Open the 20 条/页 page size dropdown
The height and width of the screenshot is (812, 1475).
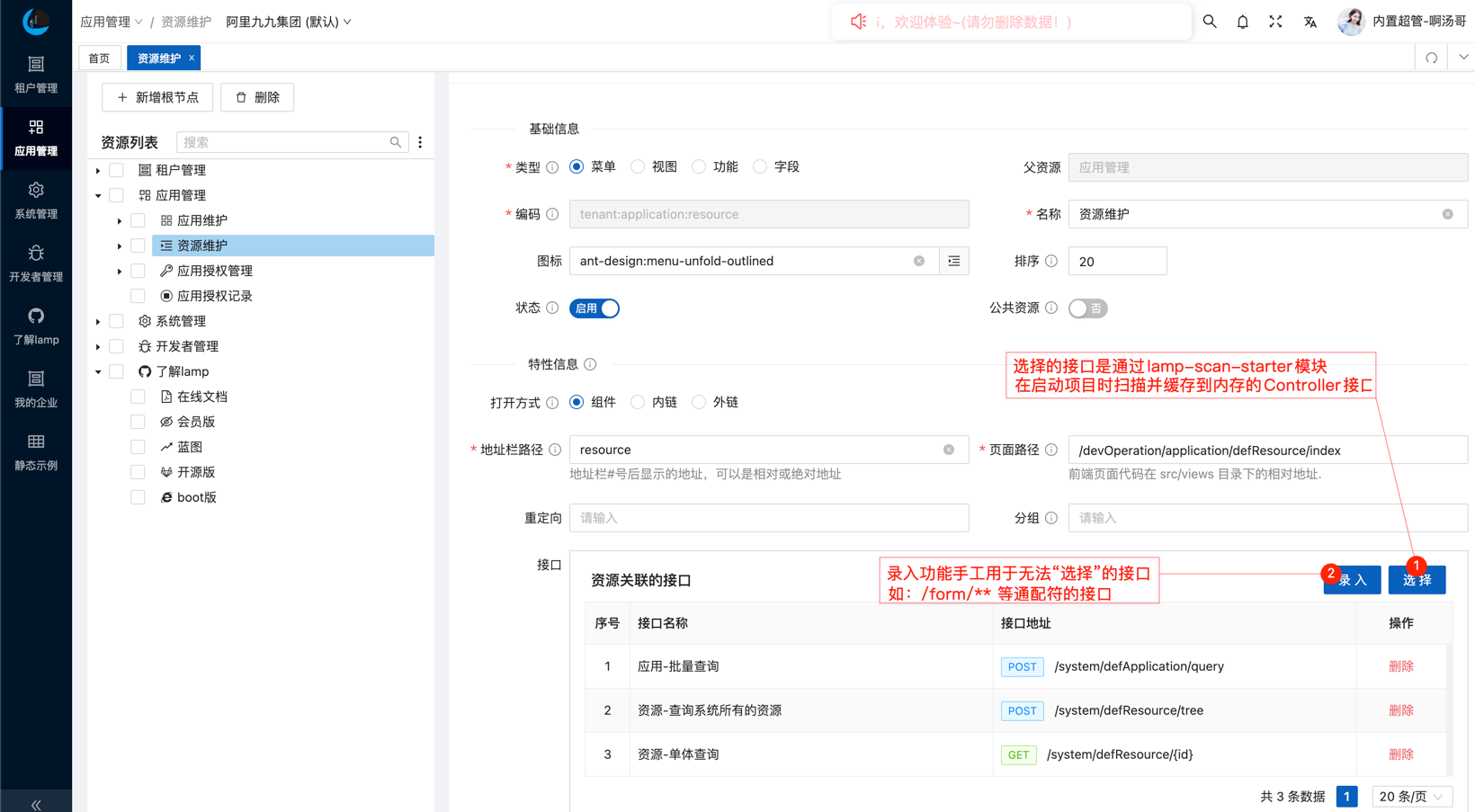point(1410,796)
